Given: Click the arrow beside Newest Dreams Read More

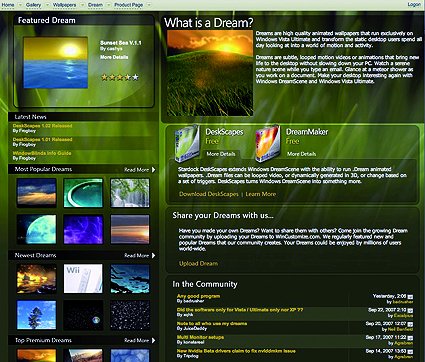Looking at the screenshot, I should coord(154,256).
